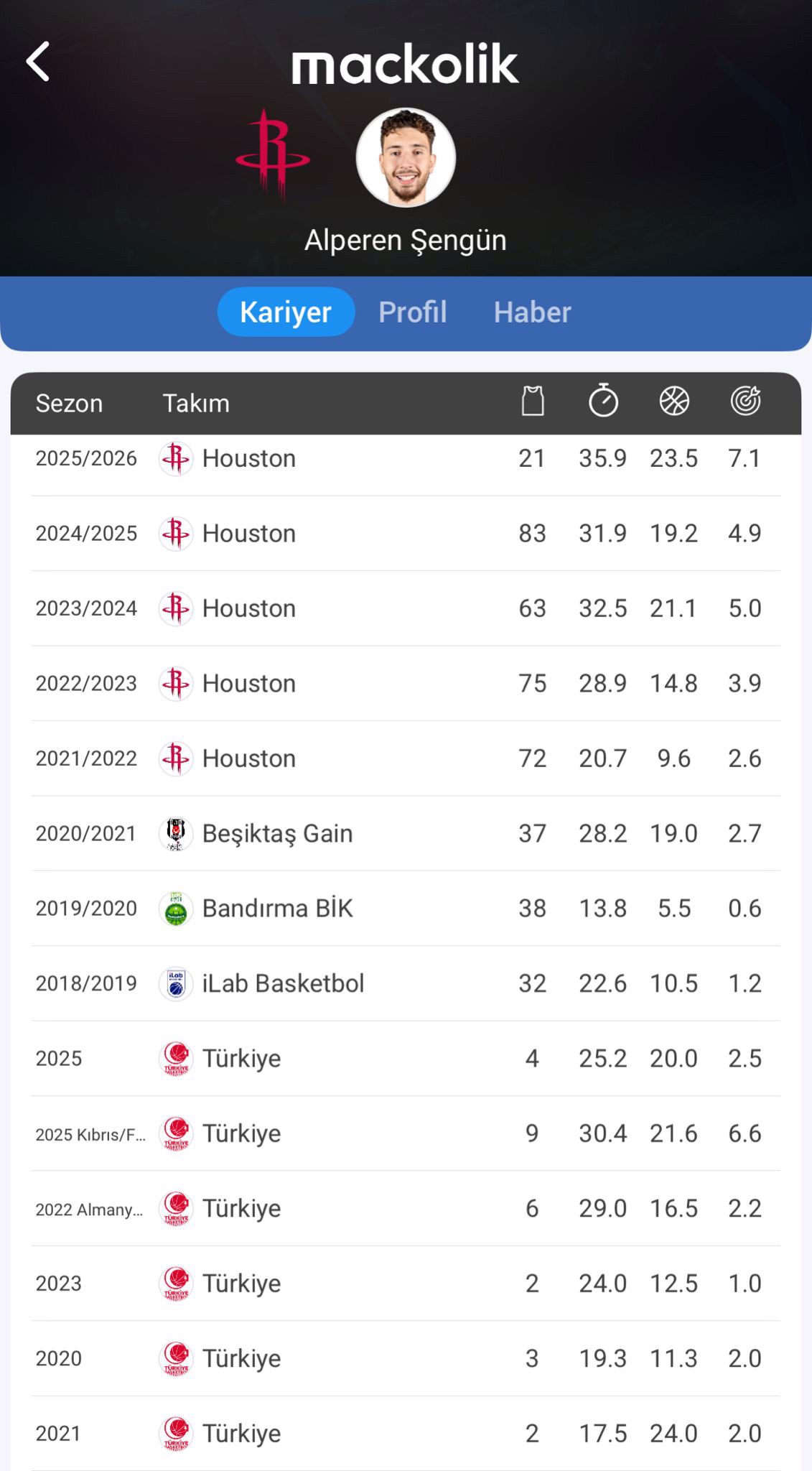
Task: Click the basketball points column icon
Action: click(x=674, y=401)
